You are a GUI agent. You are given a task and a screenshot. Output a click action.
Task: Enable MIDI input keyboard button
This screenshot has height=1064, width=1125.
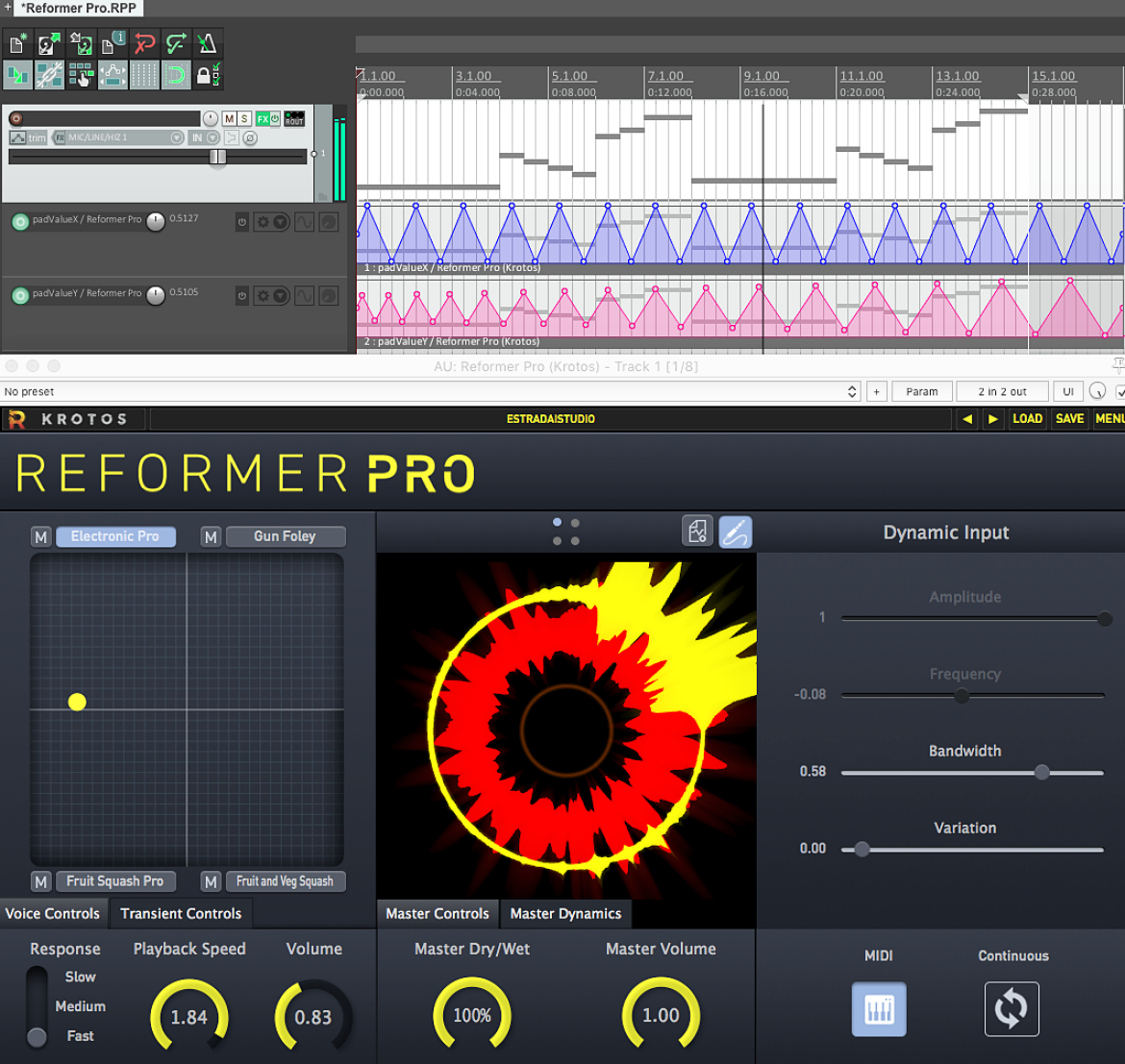pos(879,1009)
